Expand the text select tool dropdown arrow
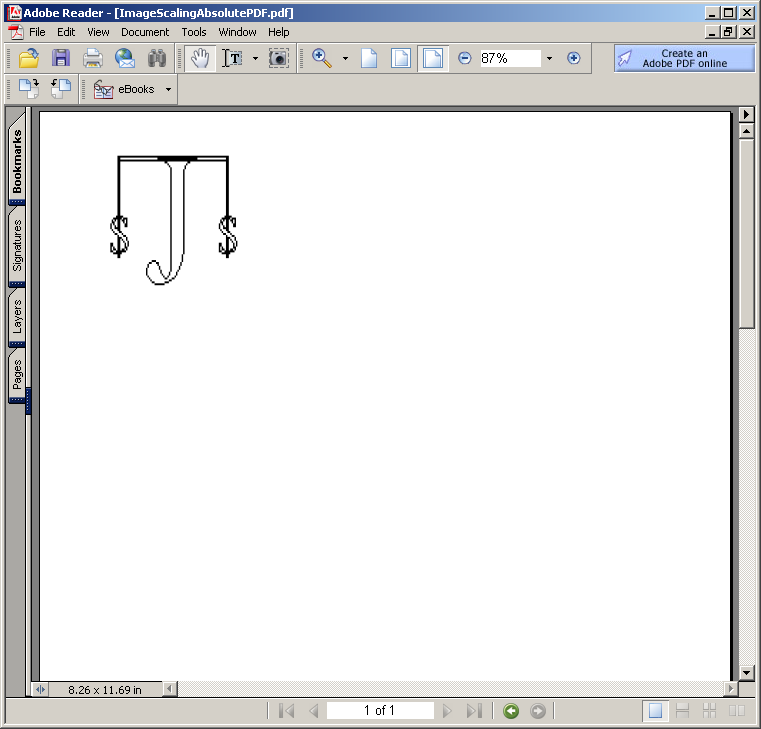This screenshot has width=761, height=729. 255,58
